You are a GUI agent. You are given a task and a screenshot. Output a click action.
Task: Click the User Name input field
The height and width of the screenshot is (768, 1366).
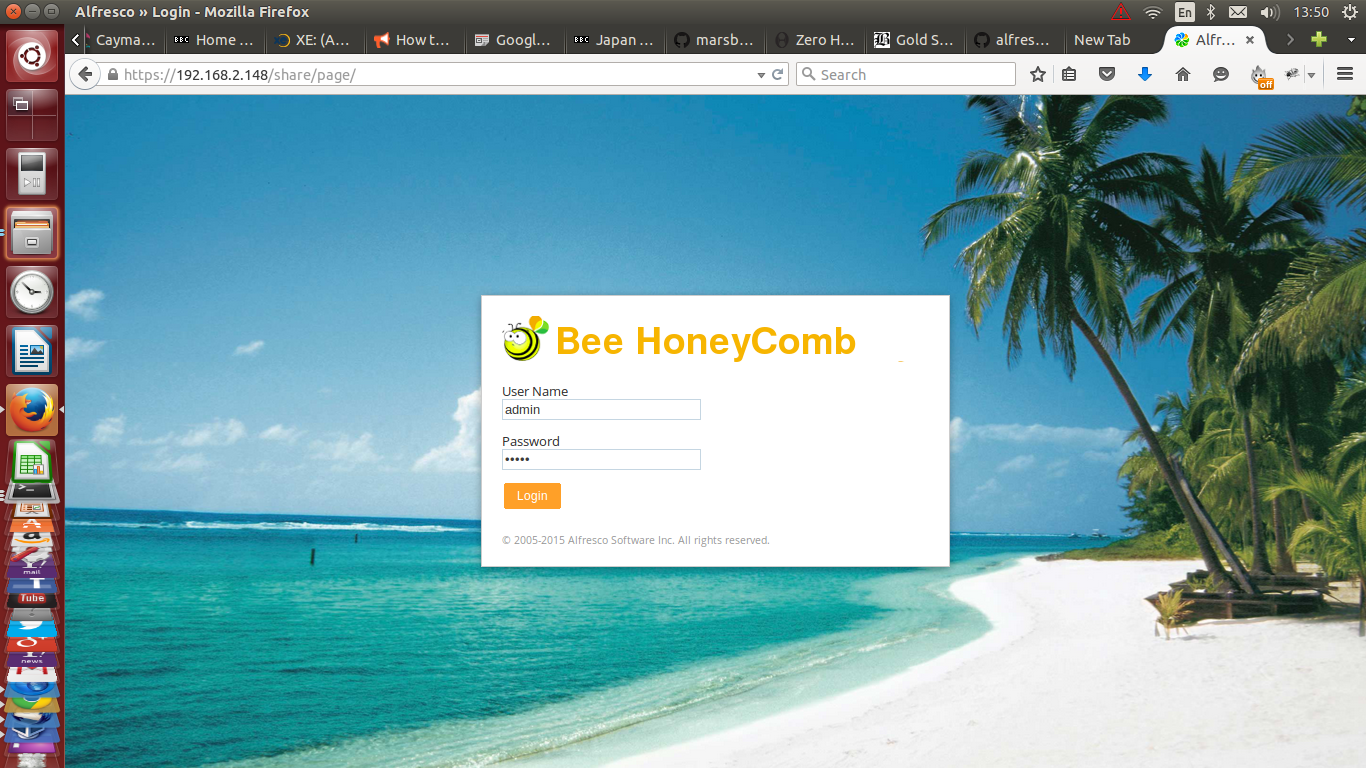pos(601,410)
